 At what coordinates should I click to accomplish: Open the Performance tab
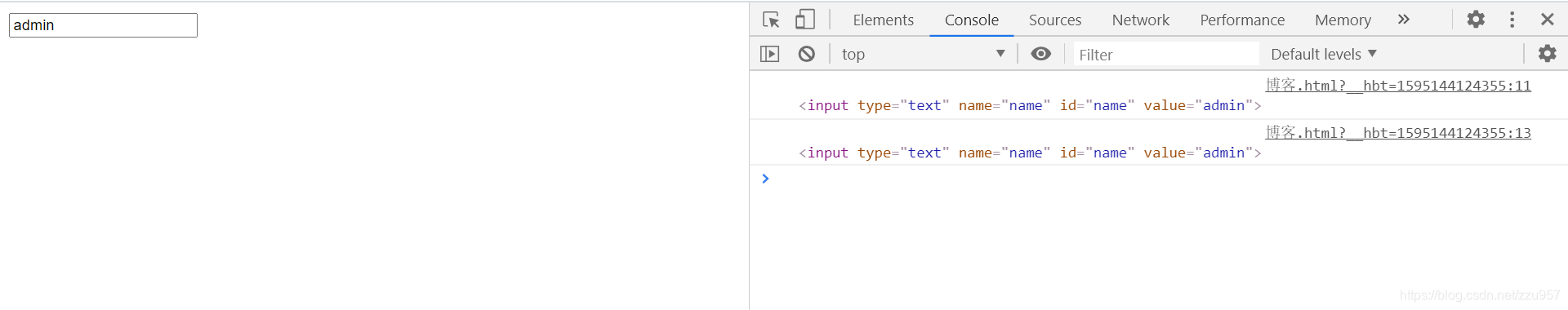point(1242,20)
